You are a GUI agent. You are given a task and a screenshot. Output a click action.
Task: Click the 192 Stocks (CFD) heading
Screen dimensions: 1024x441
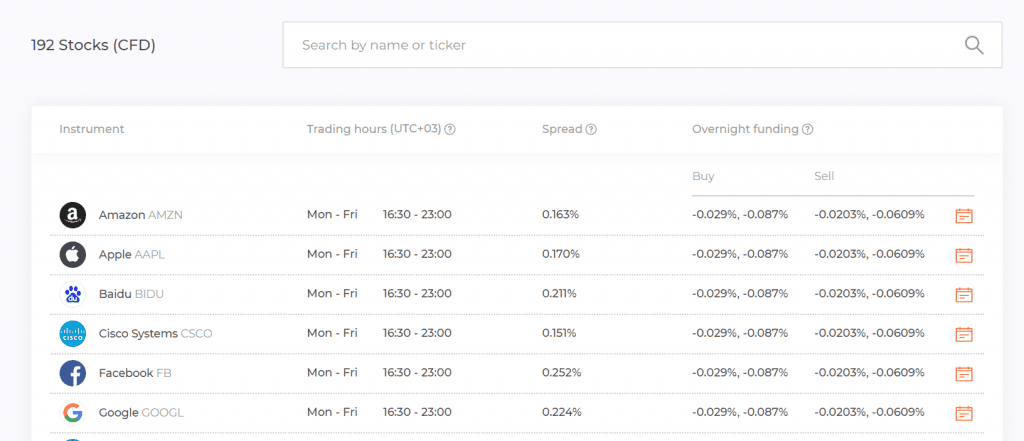pyautogui.click(x=93, y=46)
